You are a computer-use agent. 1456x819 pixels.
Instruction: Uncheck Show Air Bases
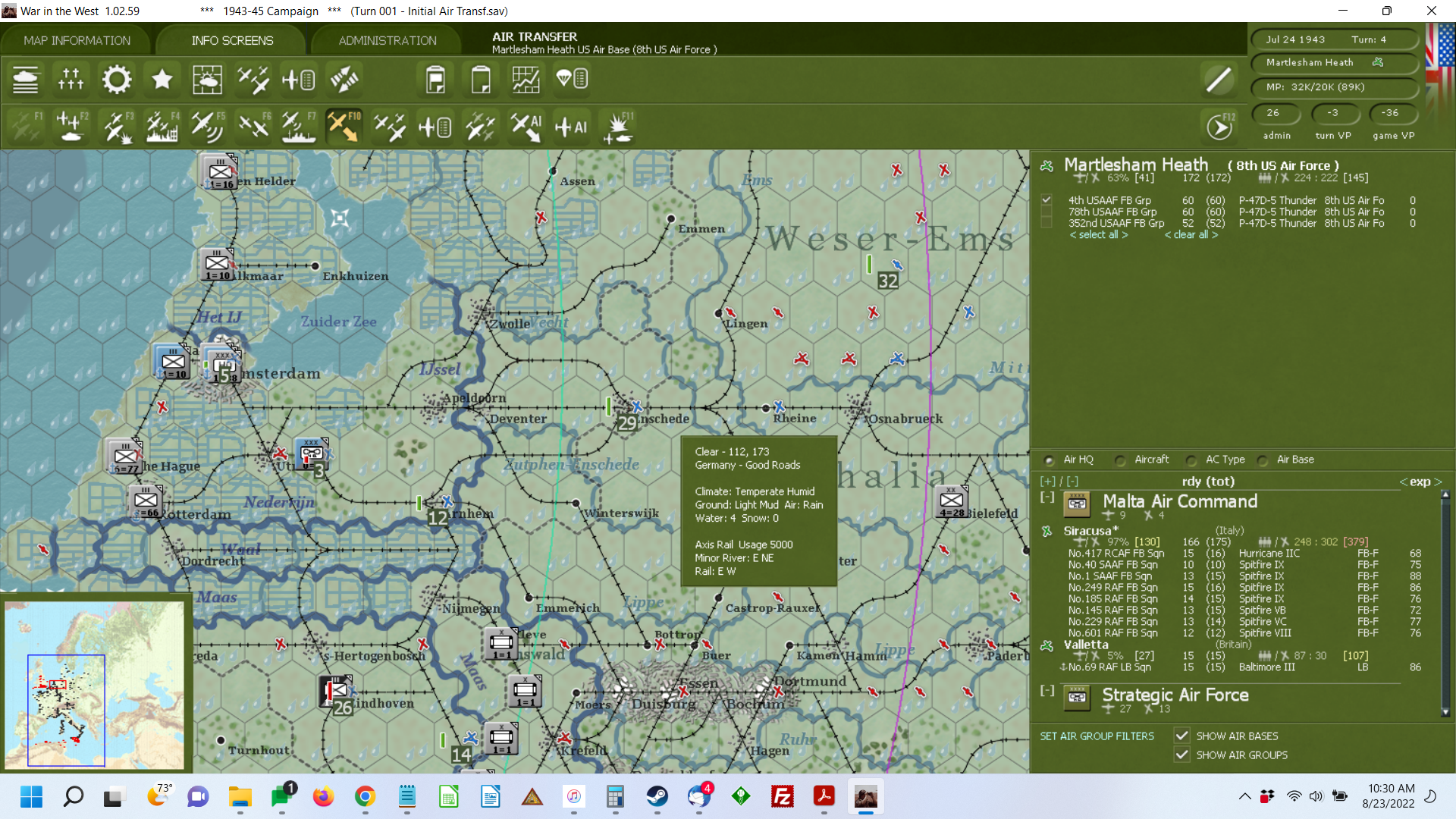coord(1181,736)
